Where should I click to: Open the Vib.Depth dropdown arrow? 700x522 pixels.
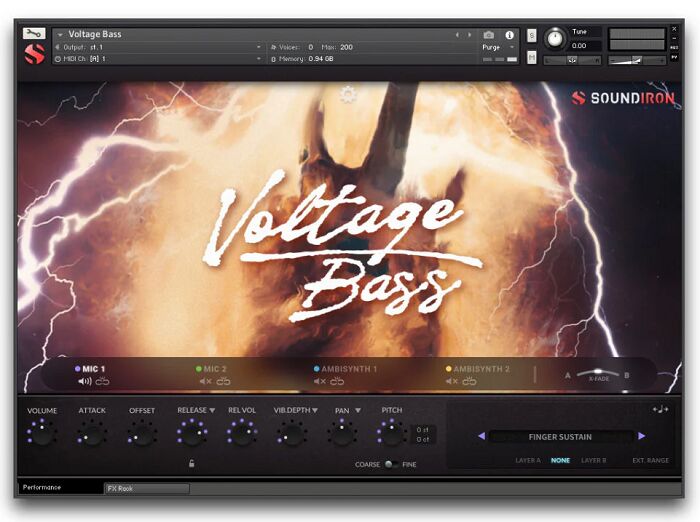click(315, 410)
